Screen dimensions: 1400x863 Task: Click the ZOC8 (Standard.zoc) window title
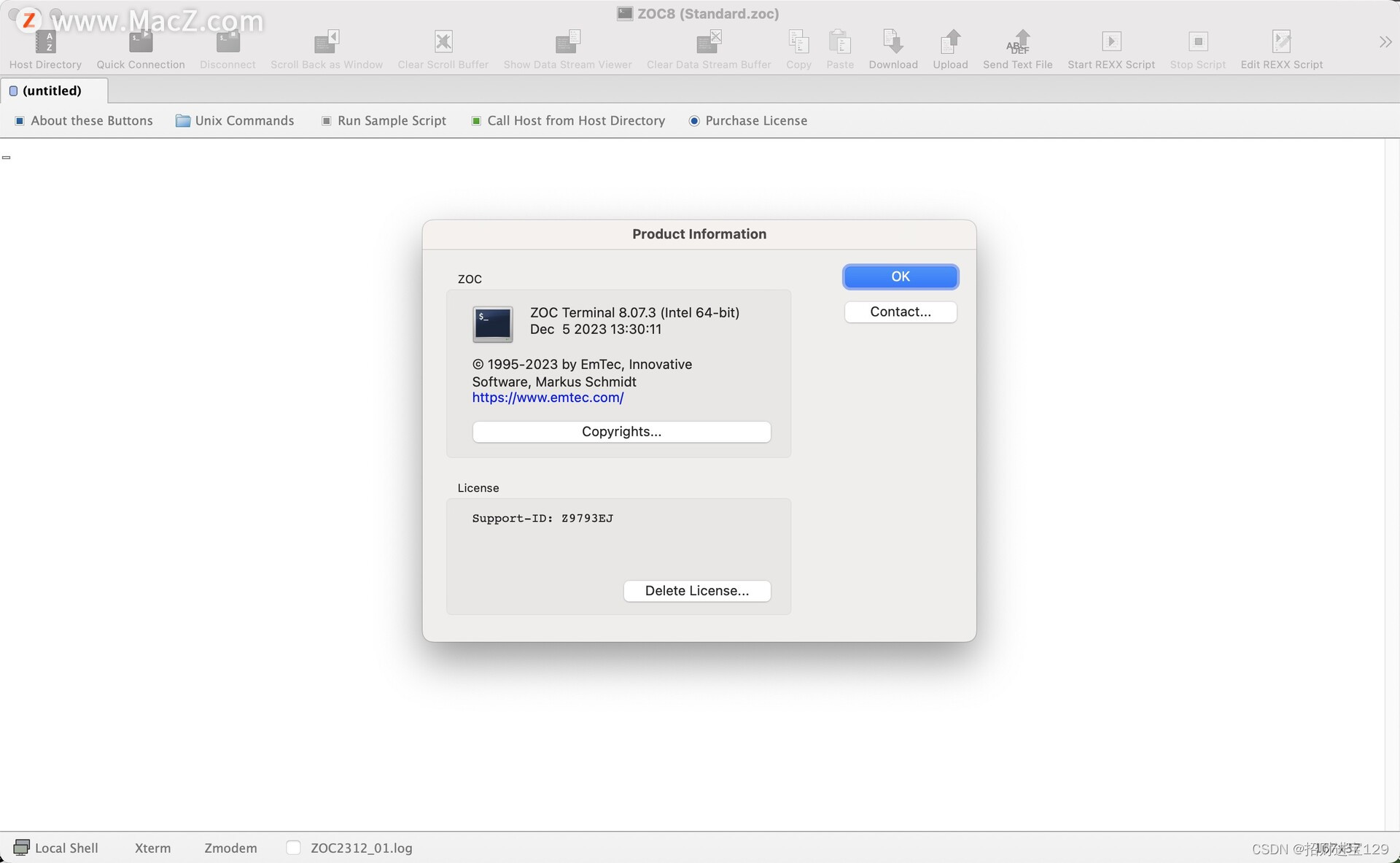(708, 13)
